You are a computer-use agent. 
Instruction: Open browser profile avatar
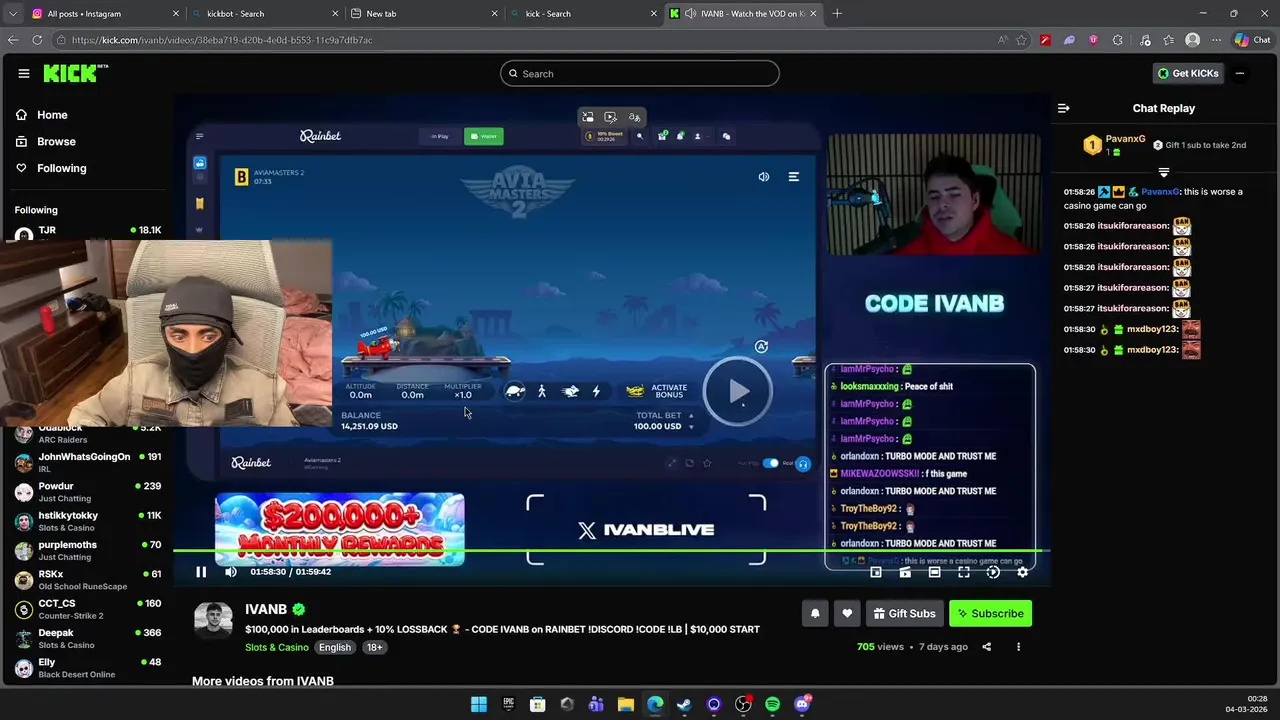point(1192,40)
